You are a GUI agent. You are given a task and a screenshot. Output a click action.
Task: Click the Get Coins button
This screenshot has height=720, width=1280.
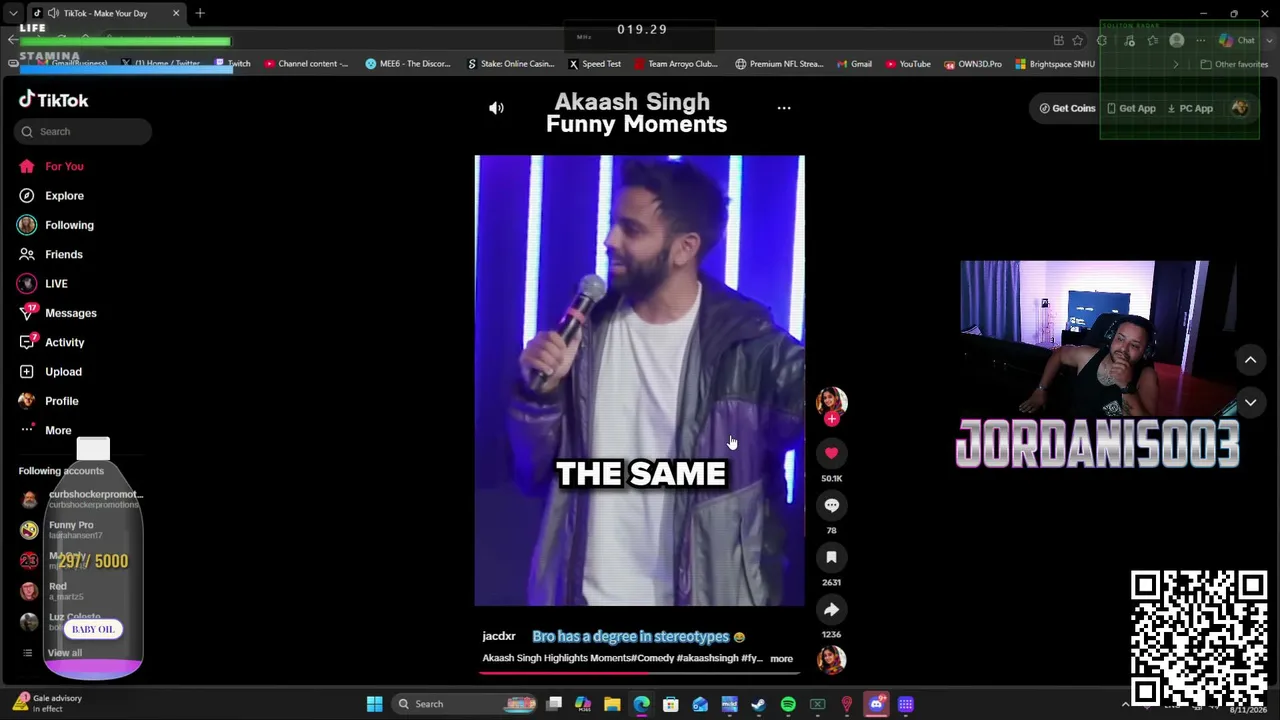pos(1067,108)
